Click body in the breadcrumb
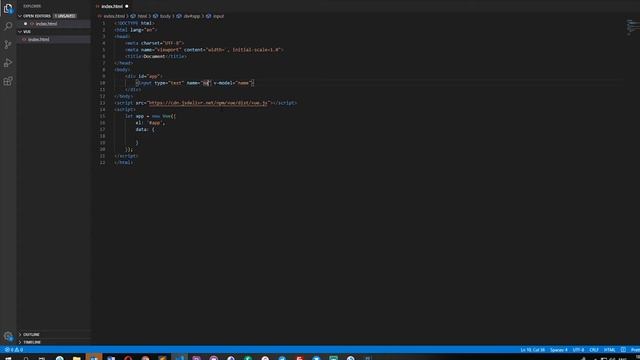The height and width of the screenshot is (360, 640). [x=165, y=16]
